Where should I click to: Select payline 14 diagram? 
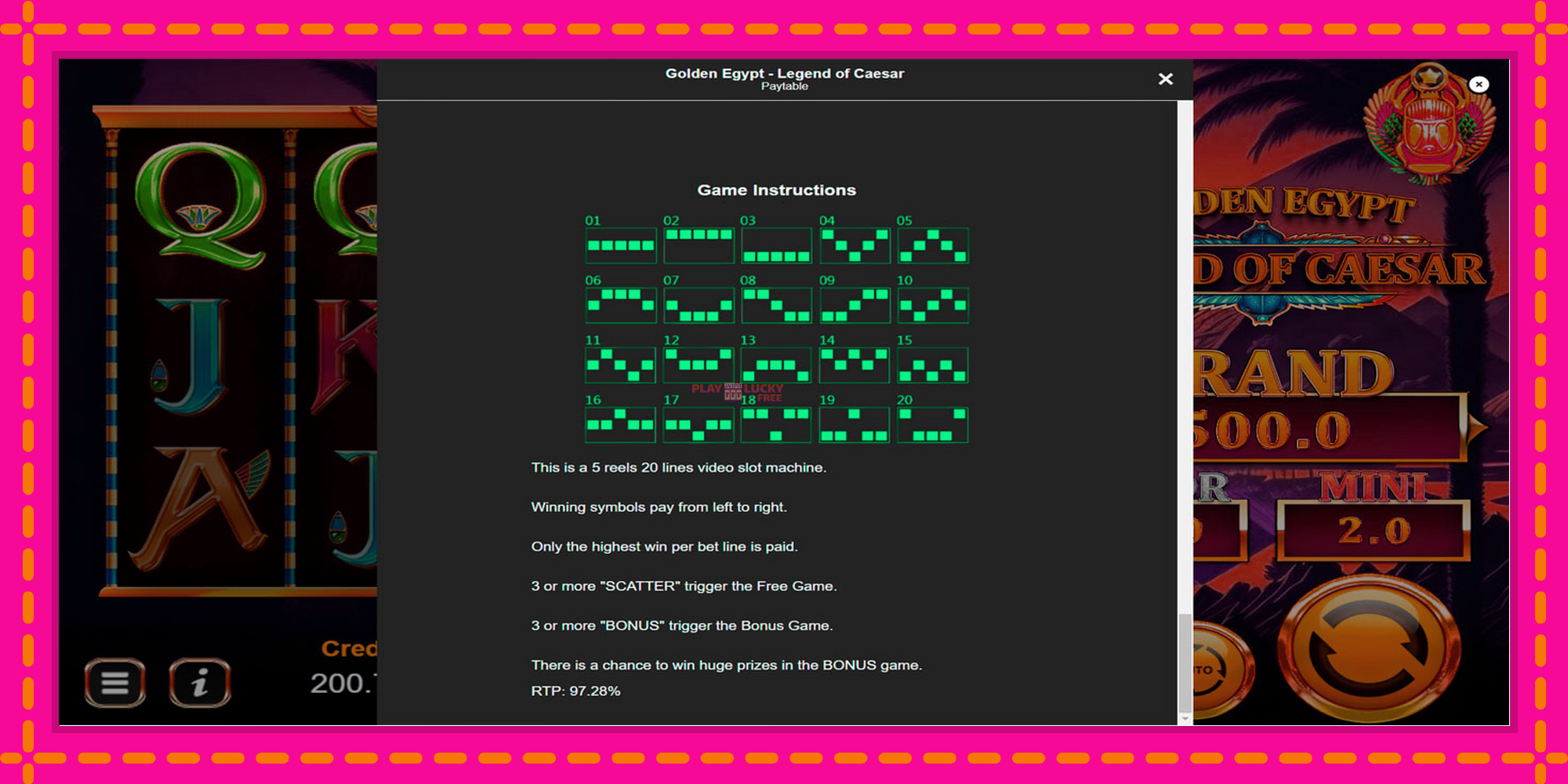[855, 365]
